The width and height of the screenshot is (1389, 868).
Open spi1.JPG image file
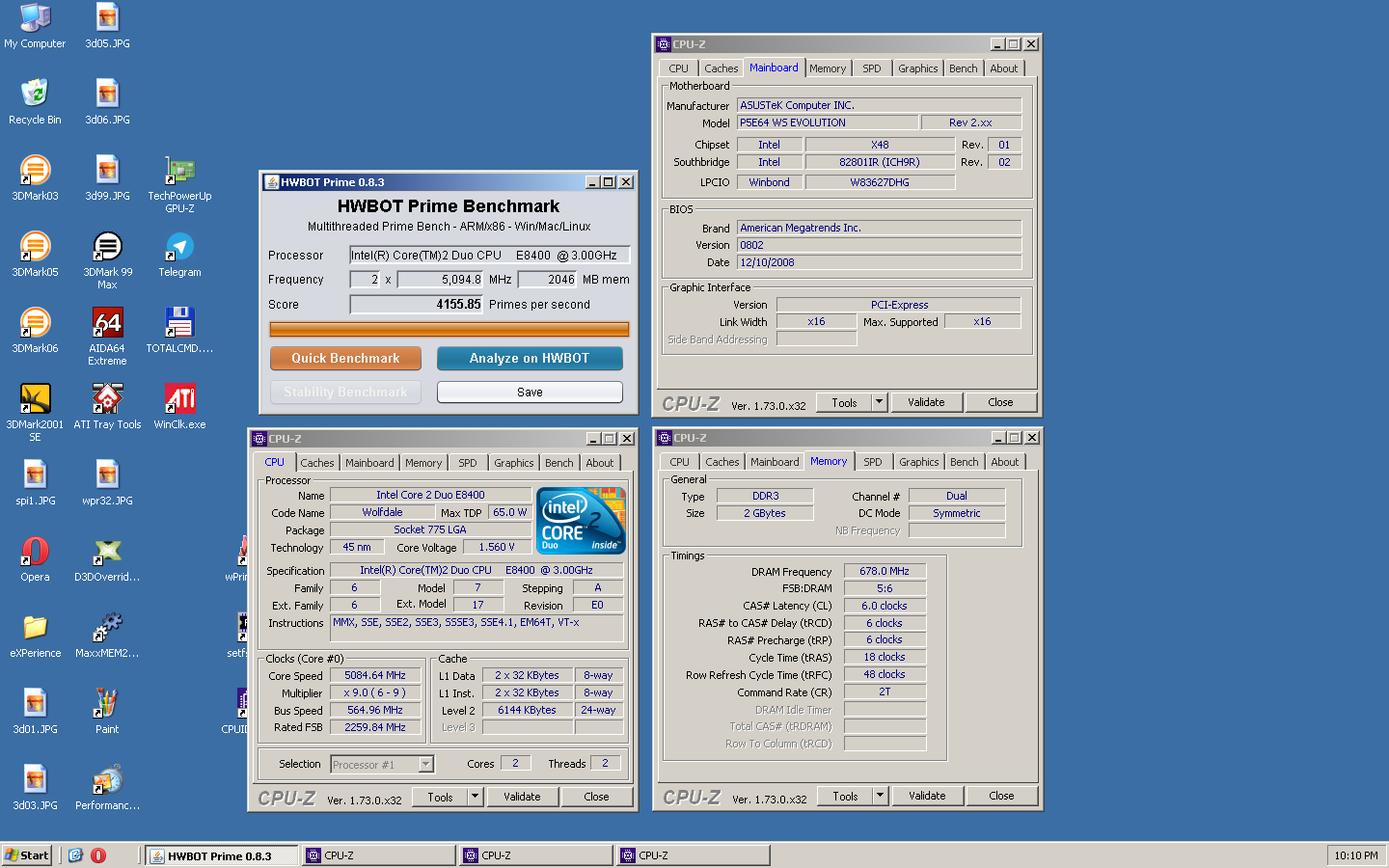coord(35,483)
